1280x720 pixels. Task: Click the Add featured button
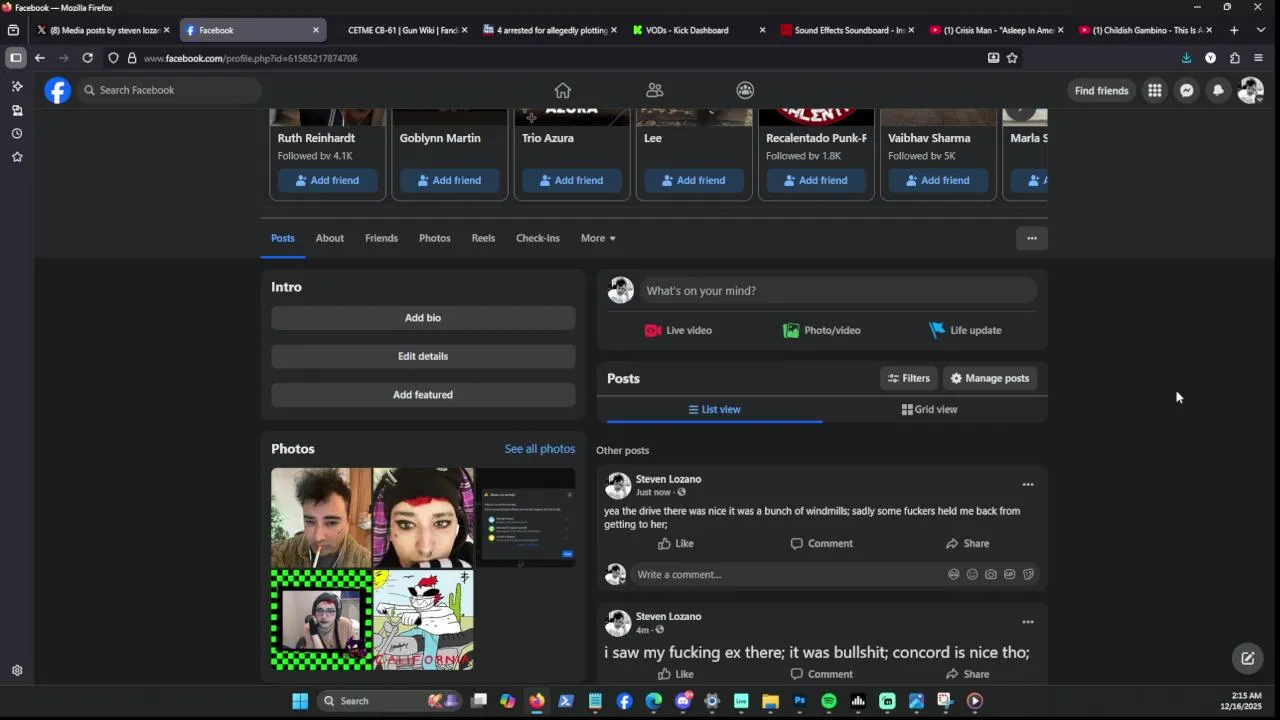[423, 395]
